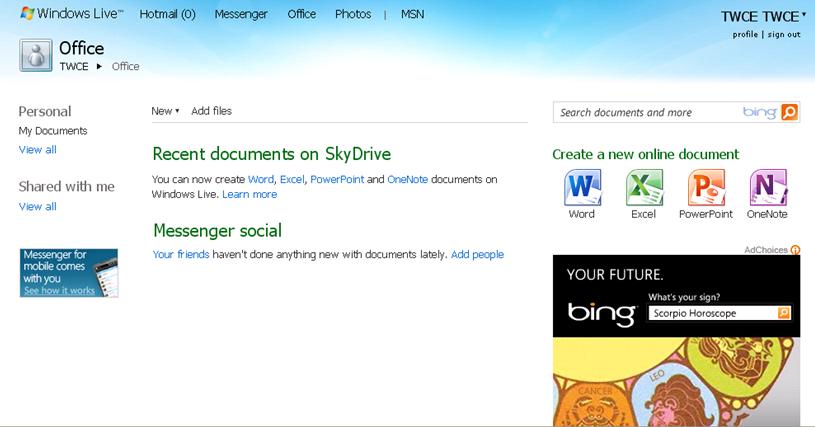Click See how it works link
Screen dimensions: 815x427
[59, 290]
